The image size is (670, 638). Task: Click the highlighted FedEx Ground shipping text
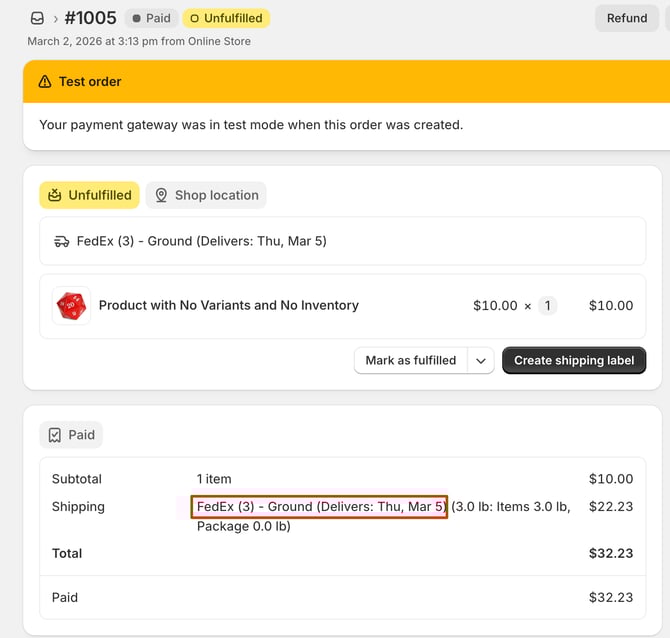pos(320,507)
